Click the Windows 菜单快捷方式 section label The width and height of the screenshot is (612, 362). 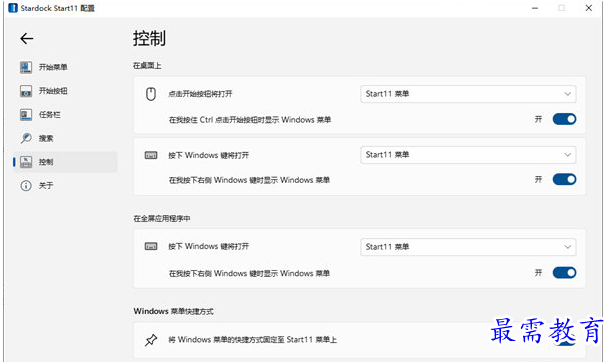coord(173,311)
